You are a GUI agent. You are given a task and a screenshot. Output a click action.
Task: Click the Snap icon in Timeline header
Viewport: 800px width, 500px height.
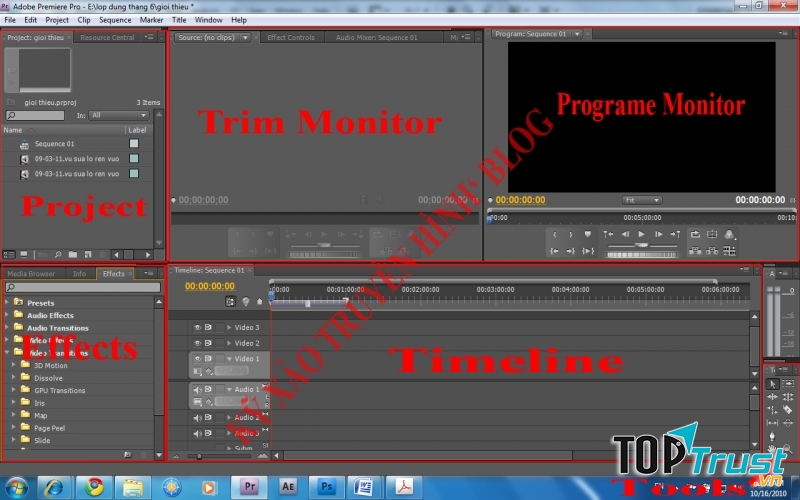231,301
